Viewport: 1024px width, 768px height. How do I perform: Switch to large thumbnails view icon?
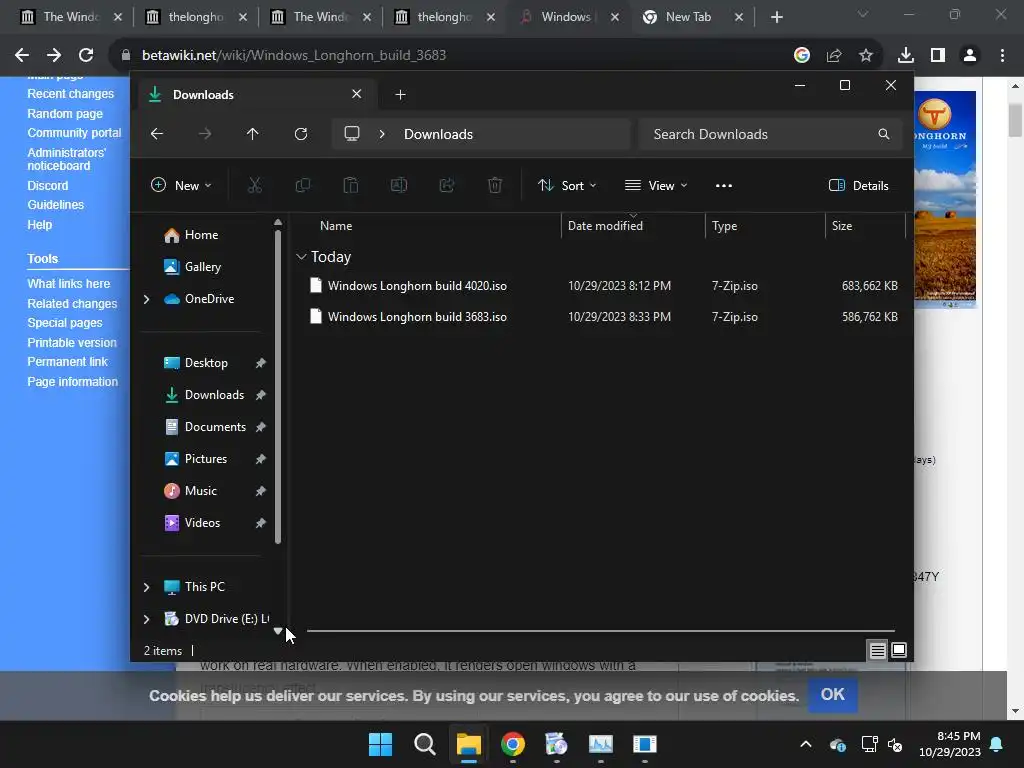tap(899, 650)
